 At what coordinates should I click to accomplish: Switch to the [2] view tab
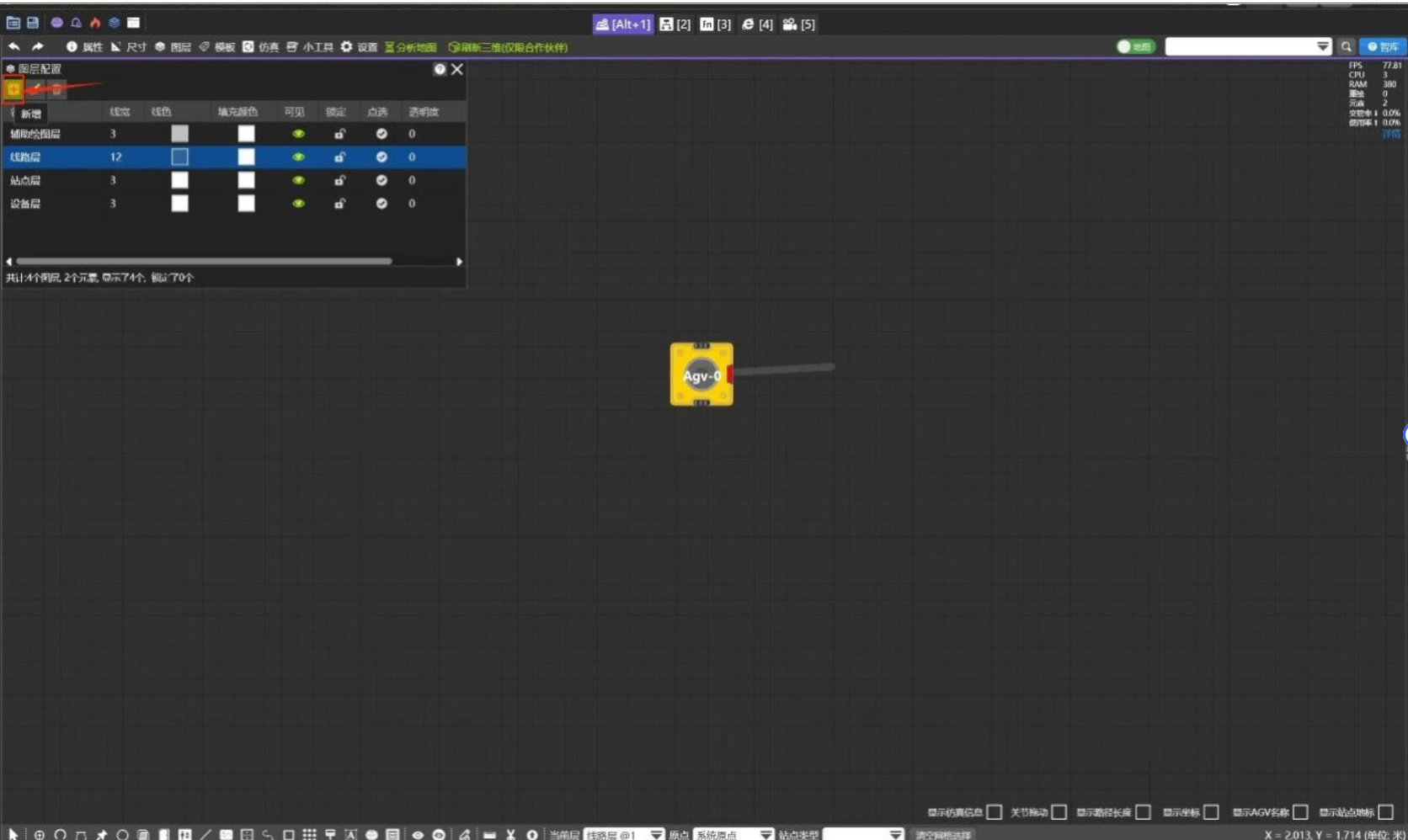(675, 24)
